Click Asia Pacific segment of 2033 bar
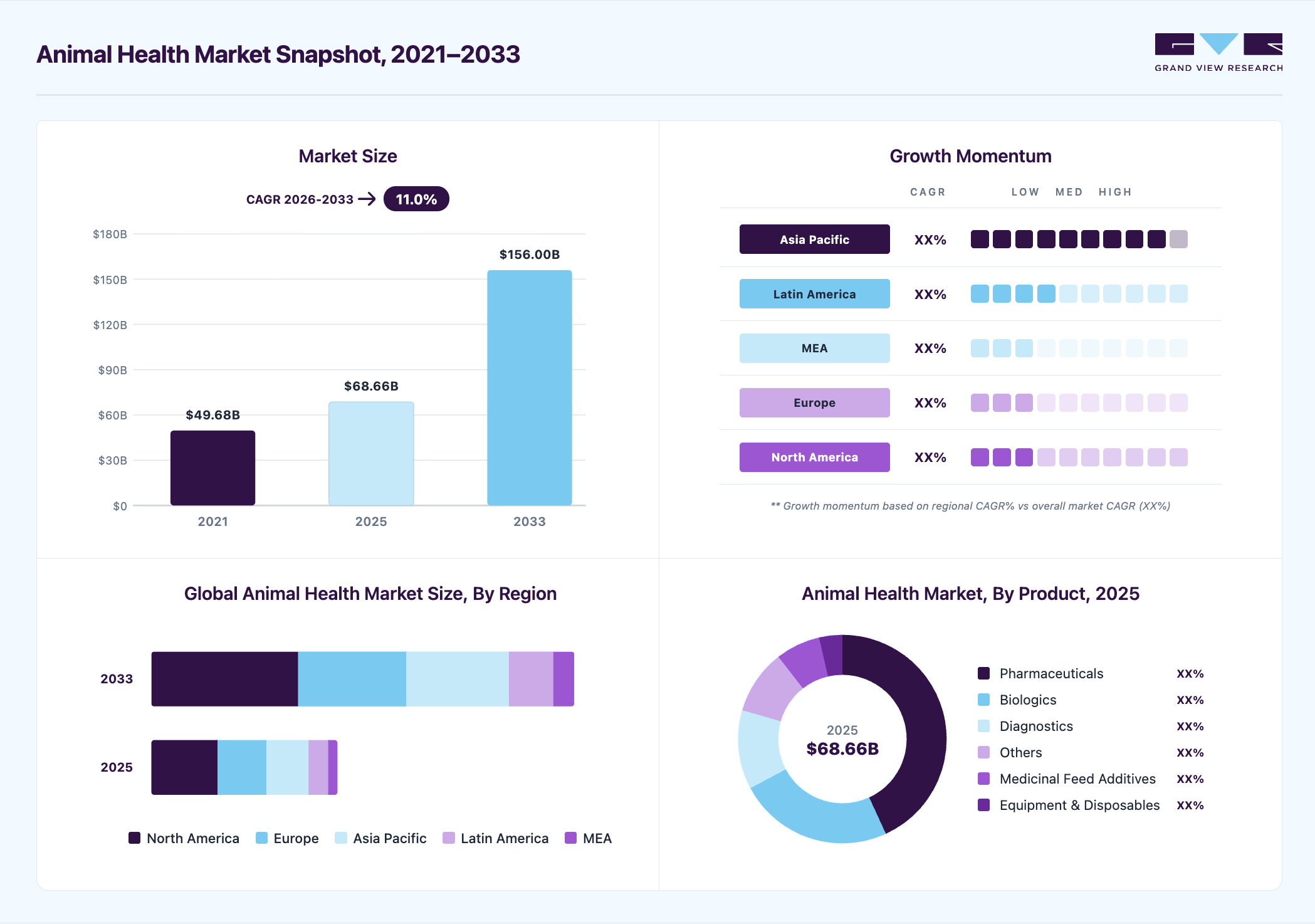 [x=458, y=679]
